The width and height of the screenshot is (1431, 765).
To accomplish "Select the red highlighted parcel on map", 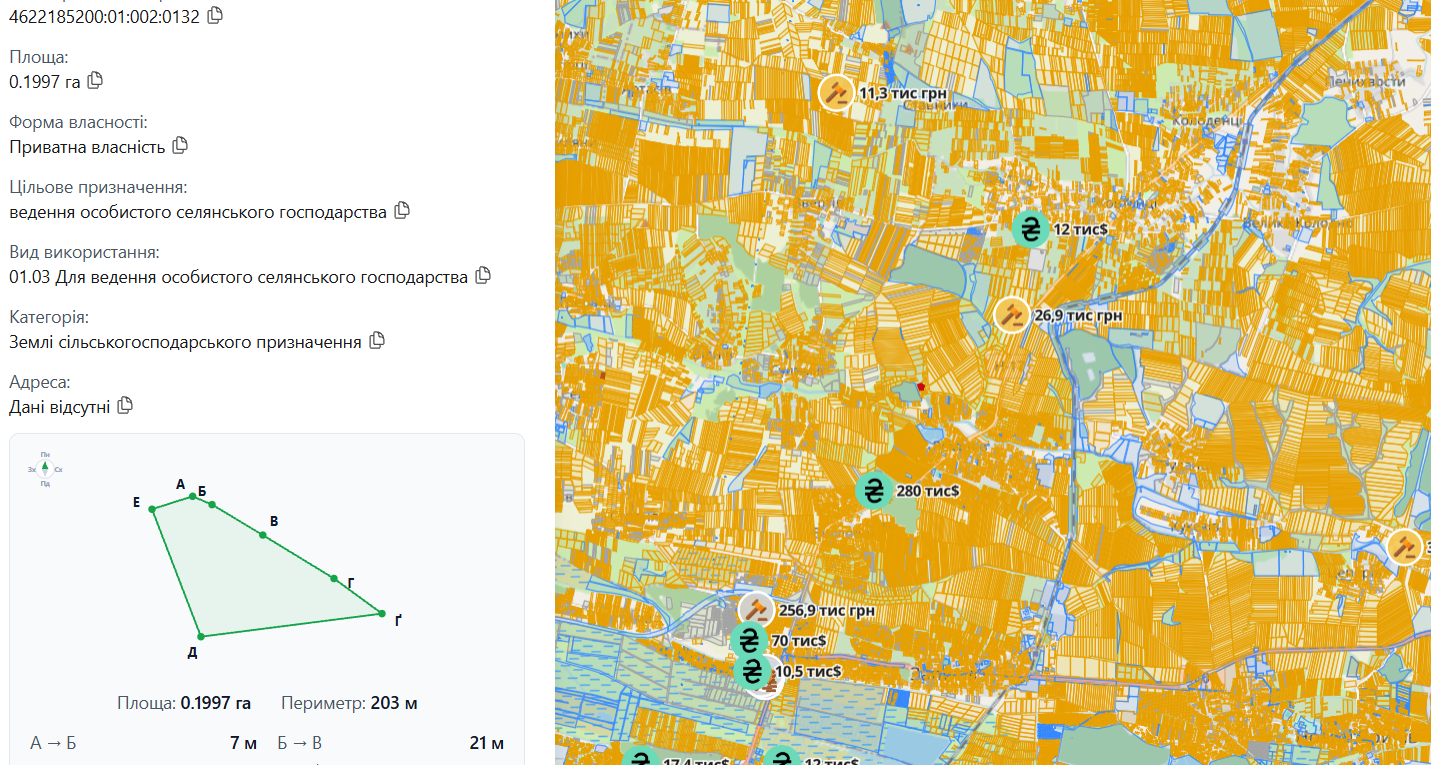I will click(920, 386).
